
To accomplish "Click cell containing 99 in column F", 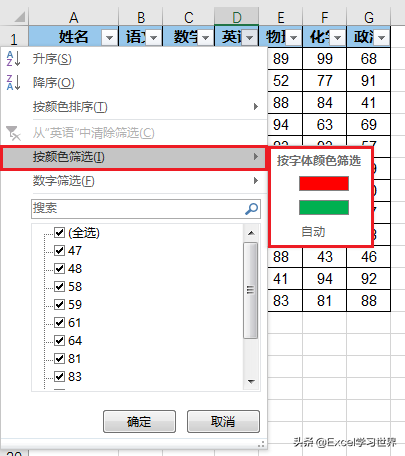I will tap(325, 59).
